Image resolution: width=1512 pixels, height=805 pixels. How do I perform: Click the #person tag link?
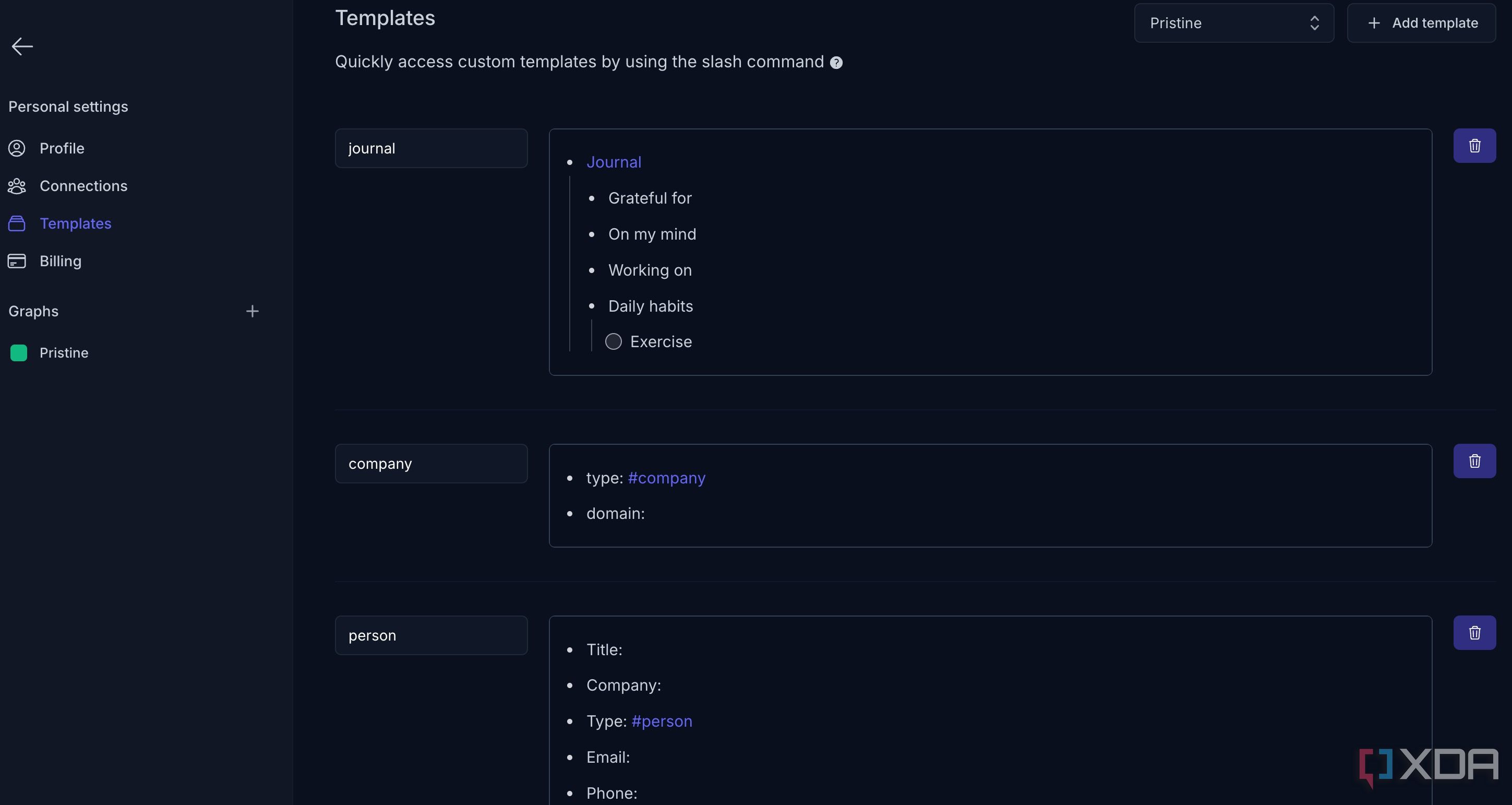tap(662, 721)
